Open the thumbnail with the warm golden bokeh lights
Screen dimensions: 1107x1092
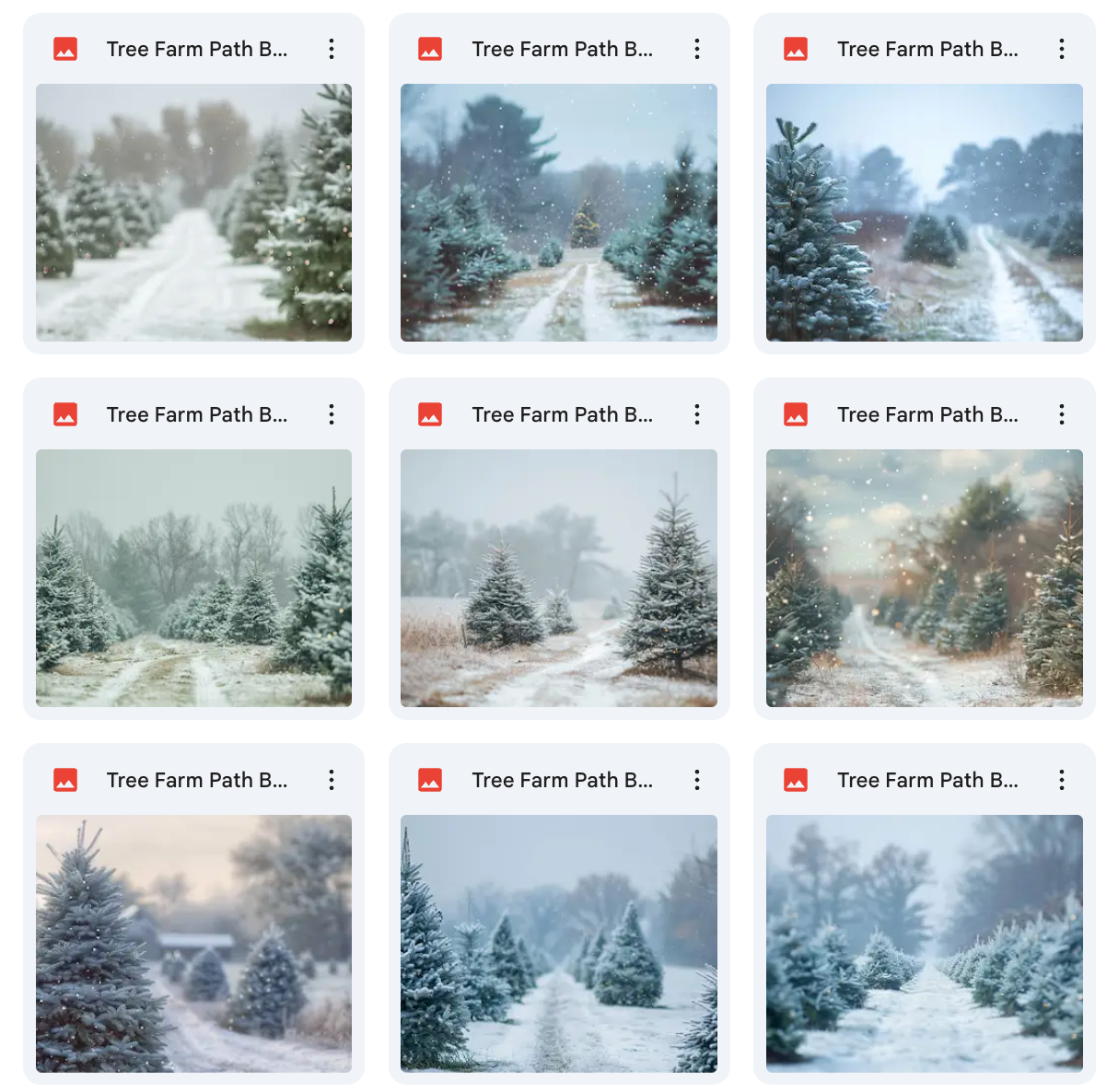pyautogui.click(x=925, y=578)
